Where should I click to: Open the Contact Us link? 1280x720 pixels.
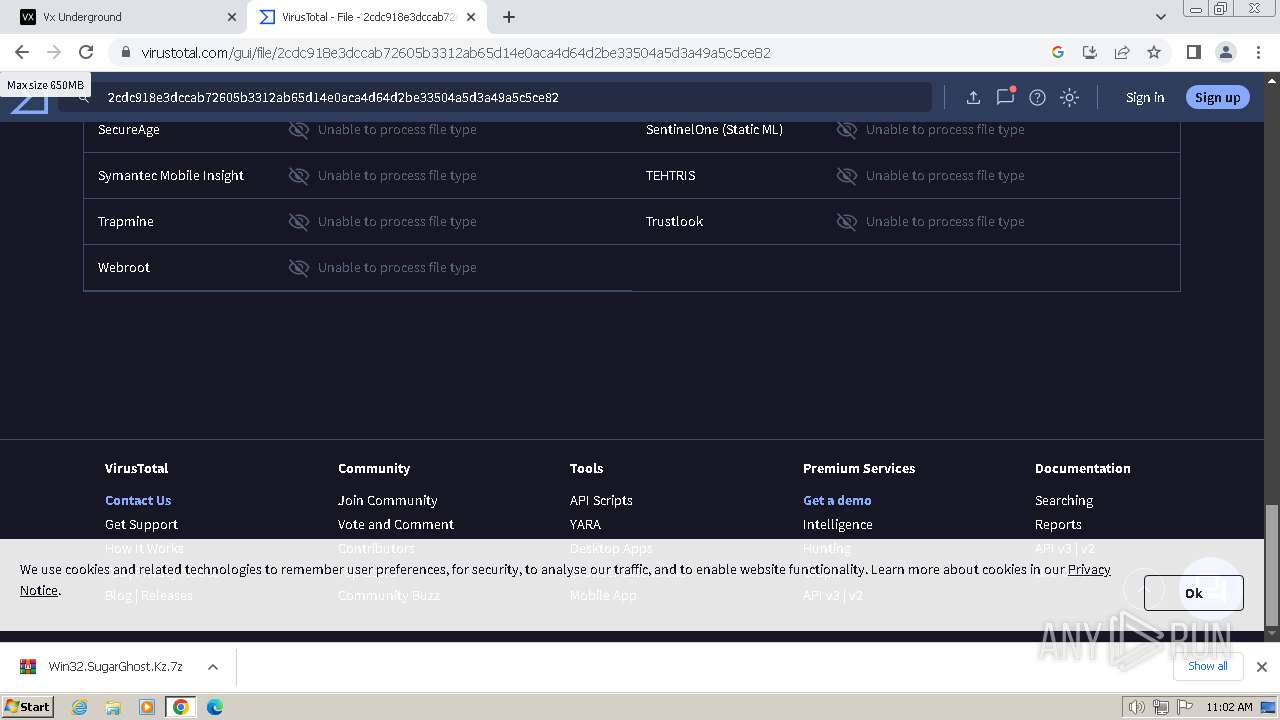pos(138,500)
